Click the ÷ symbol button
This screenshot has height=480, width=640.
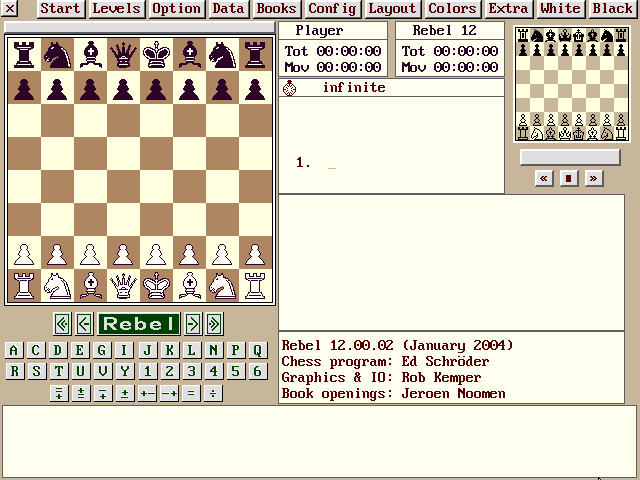[213, 393]
